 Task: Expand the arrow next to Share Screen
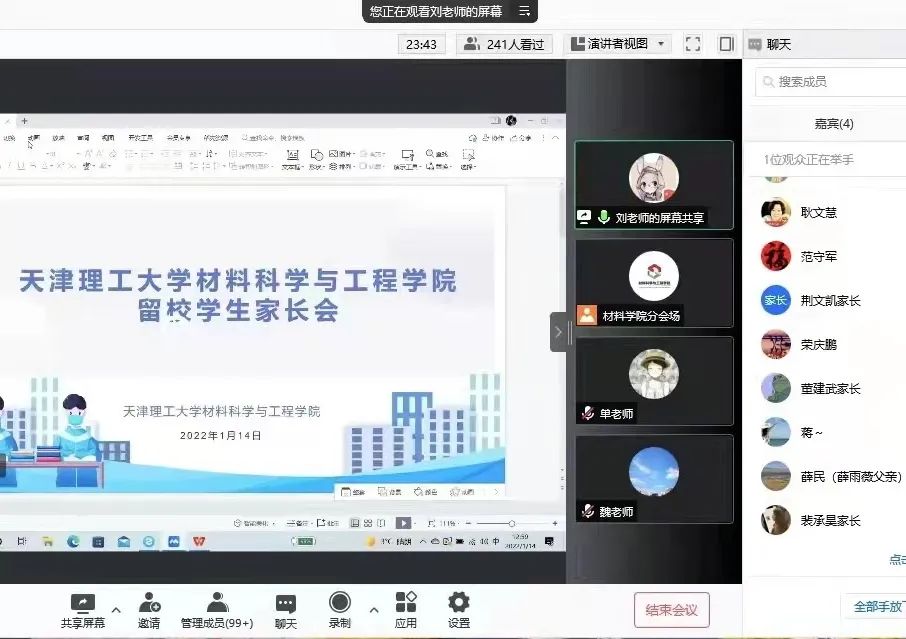116,609
